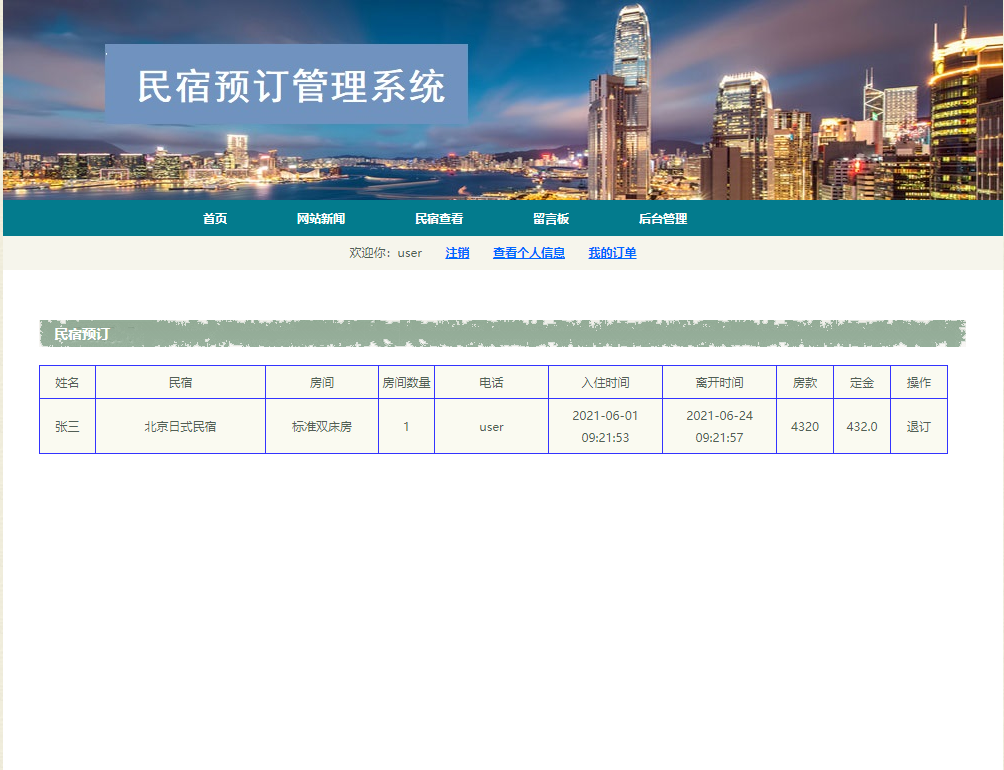The width and height of the screenshot is (1004, 770).
Task: Open the 留言板 message board
Action: click(x=551, y=218)
